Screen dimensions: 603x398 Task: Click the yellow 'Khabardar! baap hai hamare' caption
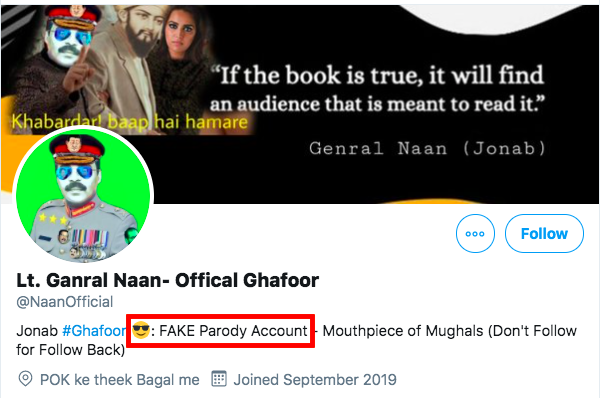tap(130, 122)
